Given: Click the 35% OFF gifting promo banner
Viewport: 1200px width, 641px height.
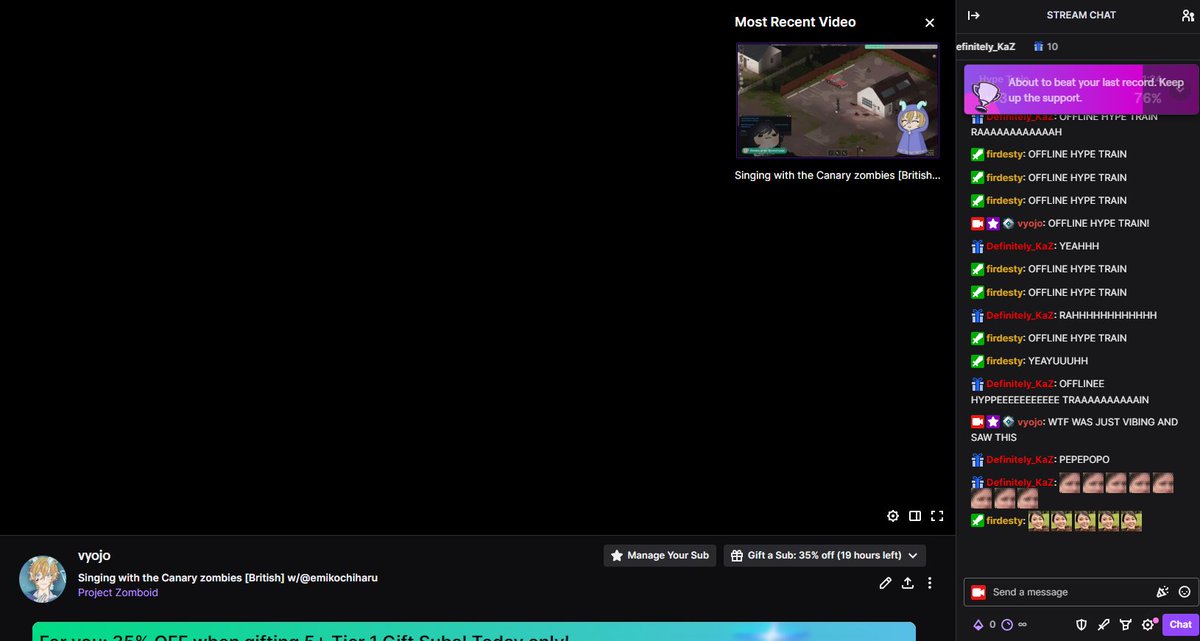Looking at the screenshot, I should click(x=473, y=632).
